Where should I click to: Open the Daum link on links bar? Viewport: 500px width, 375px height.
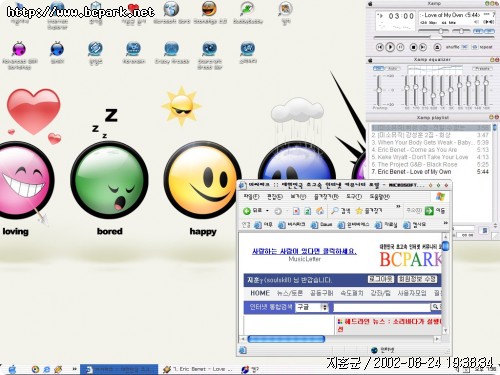[321, 225]
